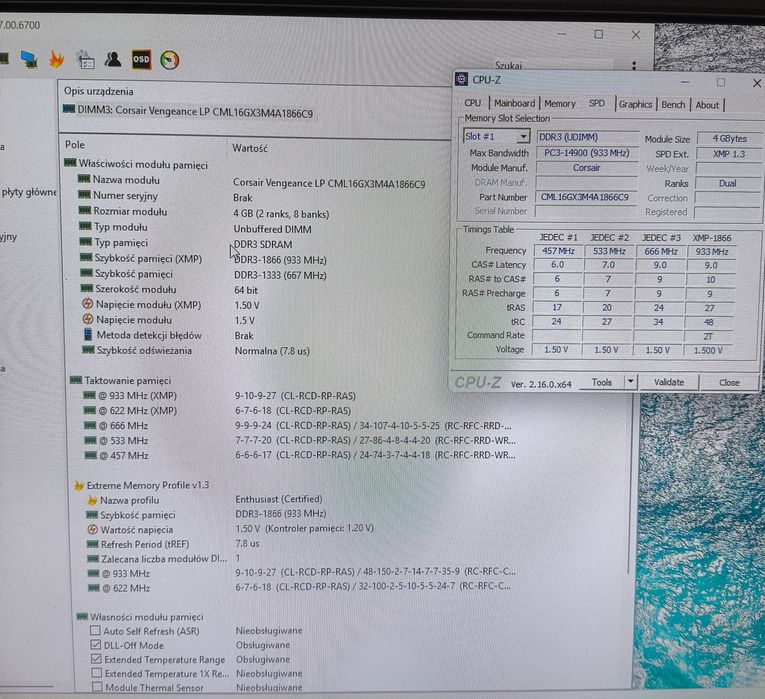Click the Close button in CPU-Z
The image size is (765, 699).
(x=729, y=382)
